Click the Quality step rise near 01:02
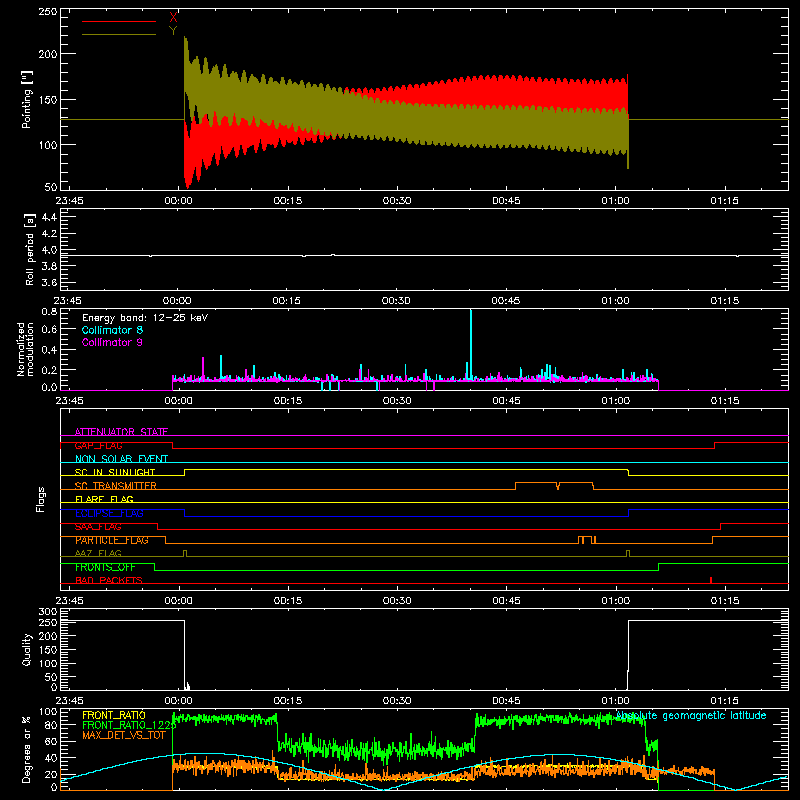 [x=628, y=654]
